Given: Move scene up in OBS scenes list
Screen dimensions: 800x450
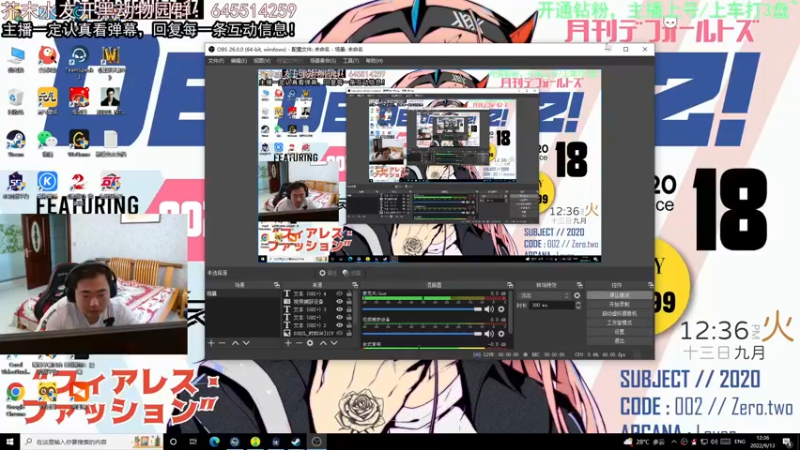Looking at the screenshot, I should click(235, 343).
